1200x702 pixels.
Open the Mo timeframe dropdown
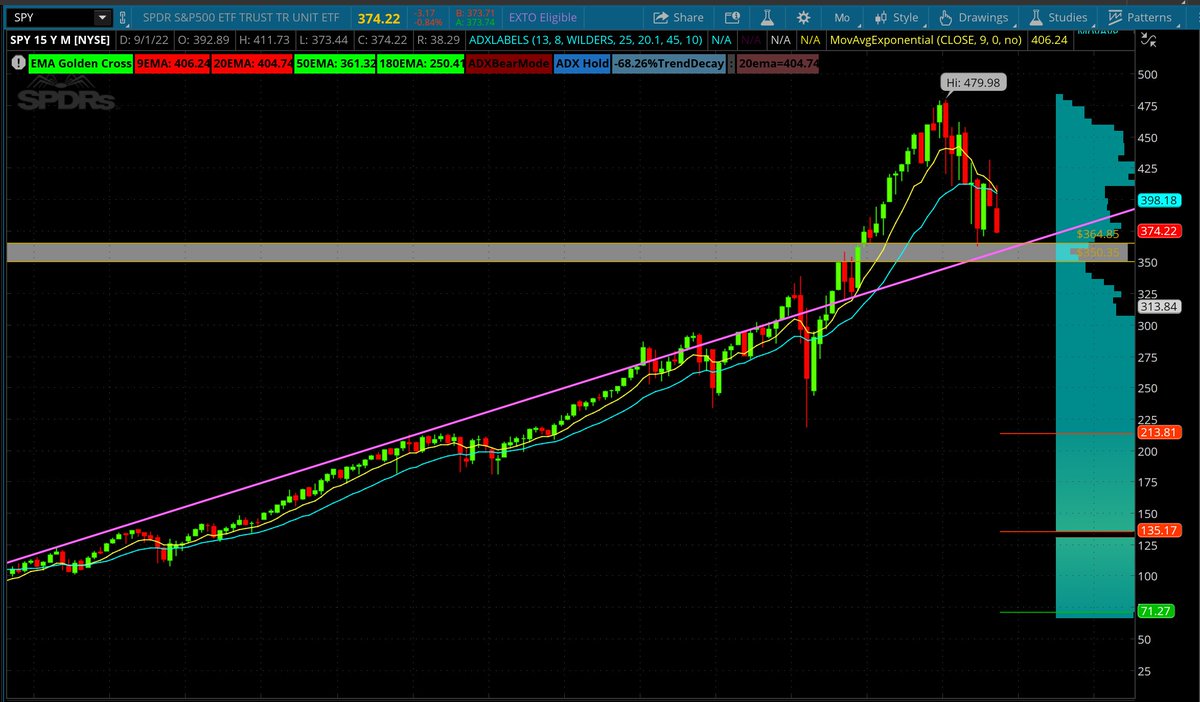coord(841,17)
